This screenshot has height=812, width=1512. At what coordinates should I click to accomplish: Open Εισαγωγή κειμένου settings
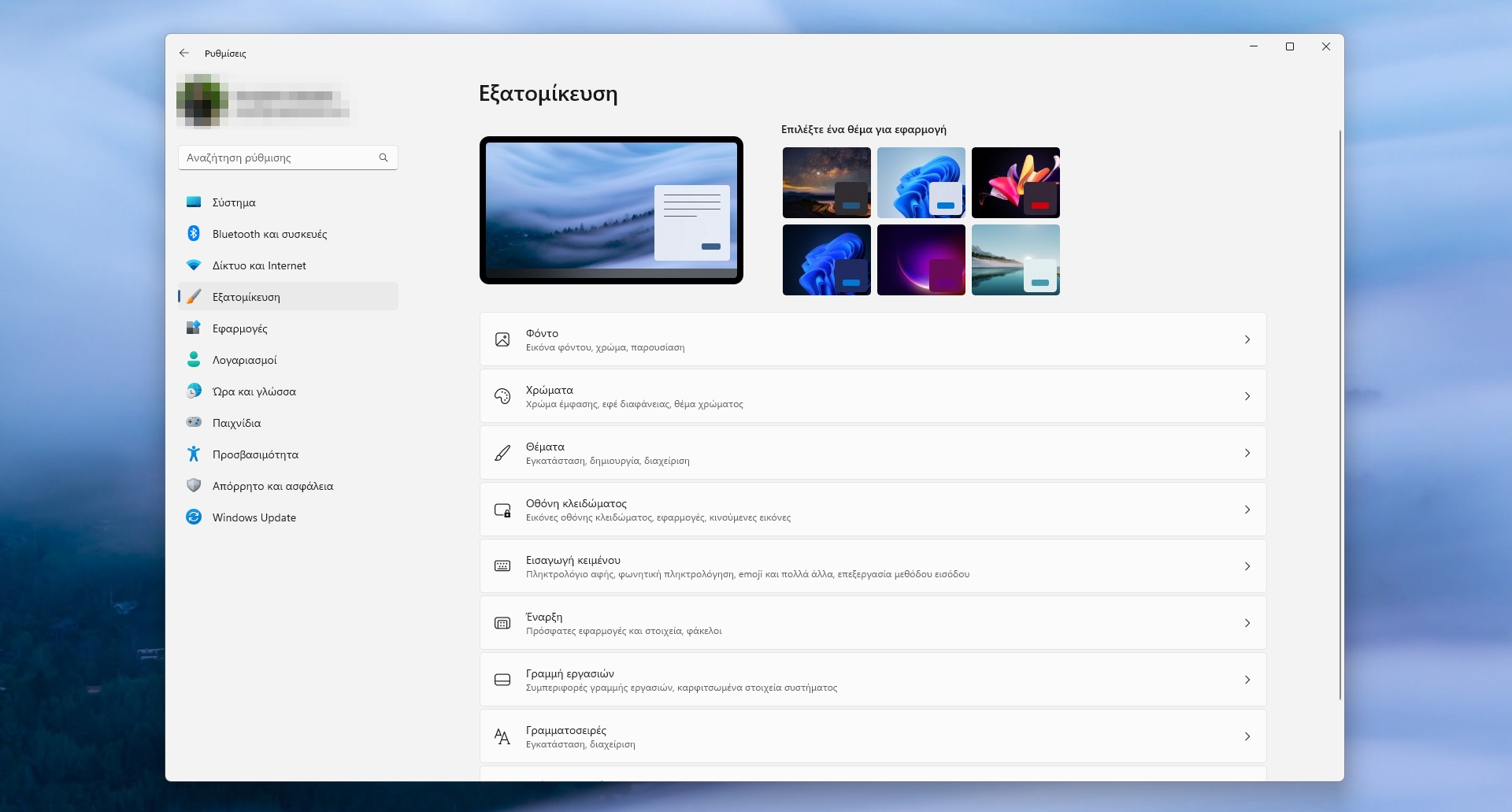[x=873, y=566]
